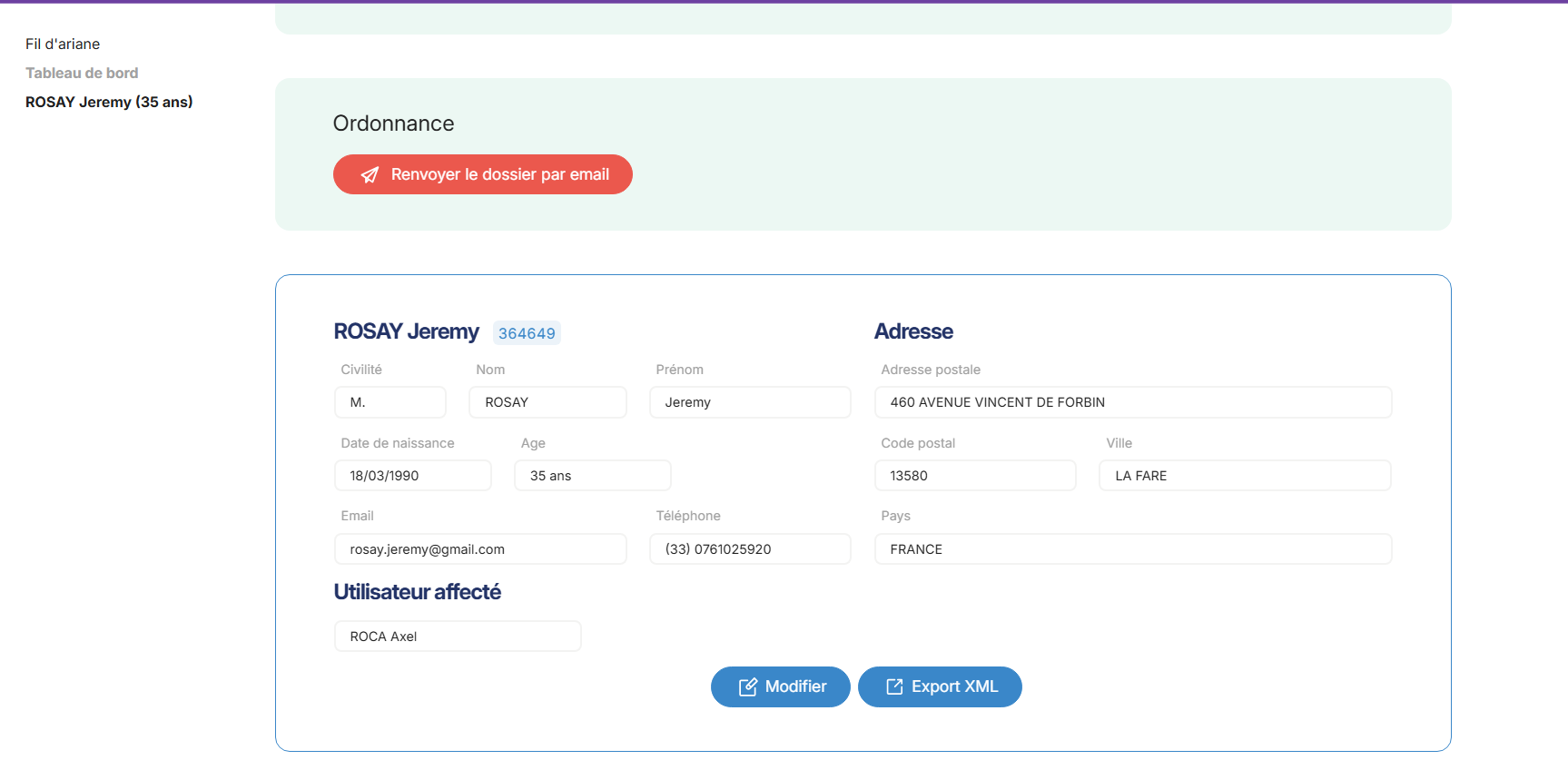Click the Ville field showing LA FARE
This screenshot has width=1568, height=770.
1244,476
